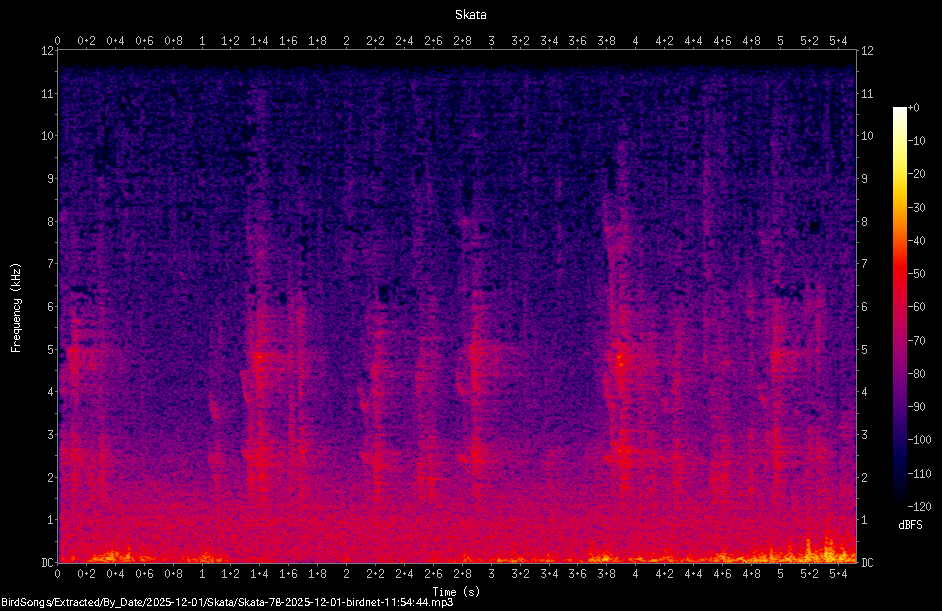
Task: Click the +0 mark on the dBFS scale
Action: pos(913,108)
